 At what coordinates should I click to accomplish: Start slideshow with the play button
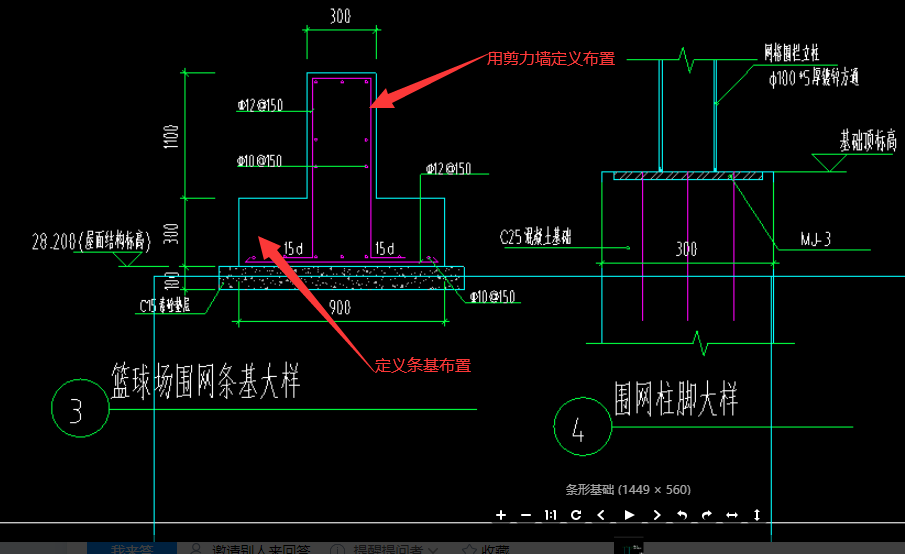629,515
